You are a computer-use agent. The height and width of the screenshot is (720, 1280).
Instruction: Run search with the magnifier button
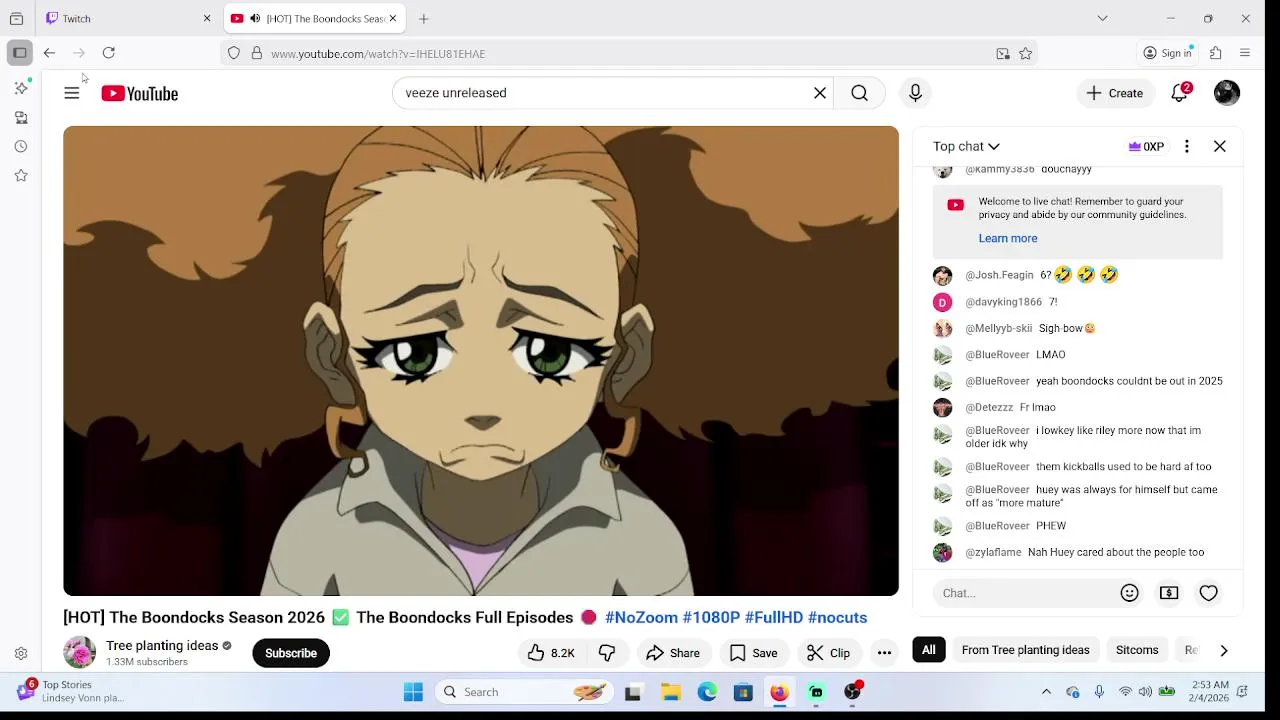tap(859, 93)
